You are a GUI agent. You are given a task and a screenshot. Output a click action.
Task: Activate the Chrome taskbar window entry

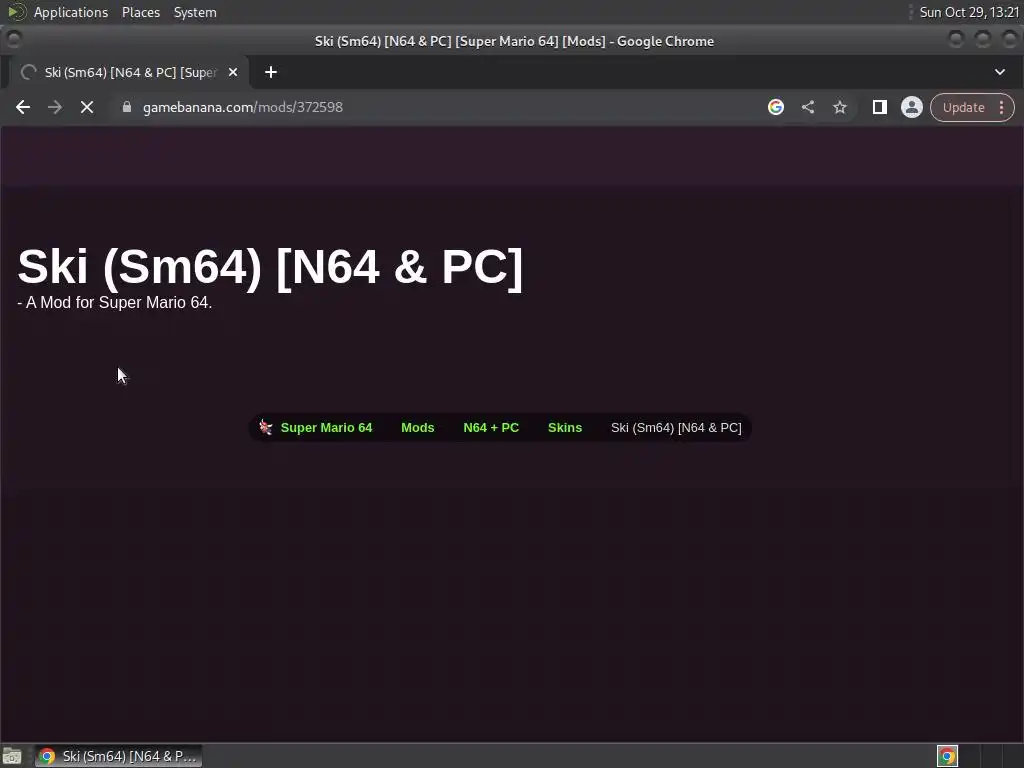118,756
